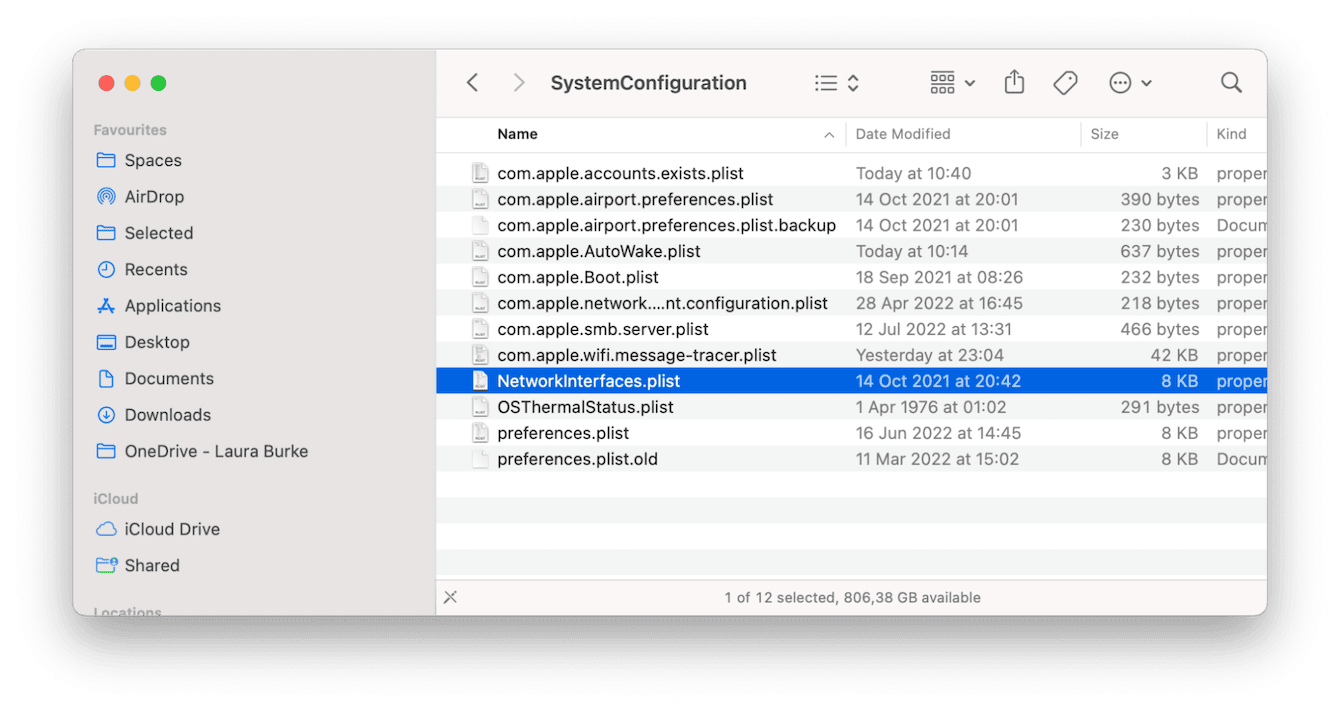Open the preferences.plist file

[x=563, y=432]
